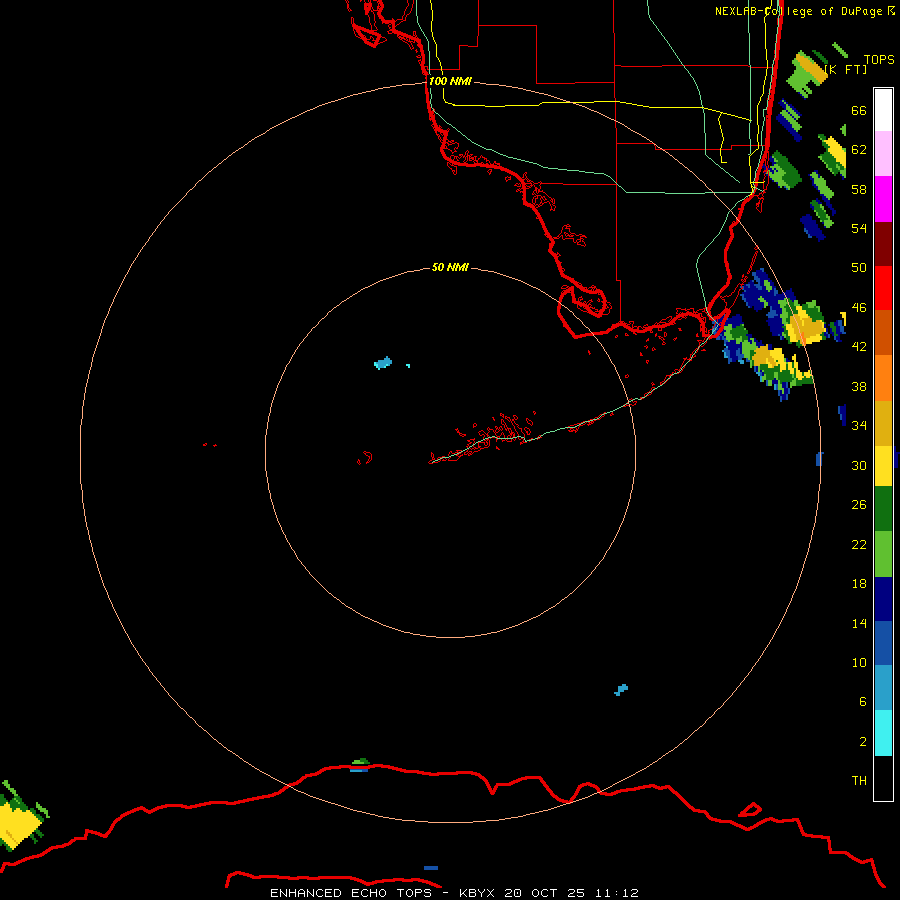The height and width of the screenshot is (900, 900).
Task: Click the green echo on the southern coastline
Action: (x=360, y=762)
